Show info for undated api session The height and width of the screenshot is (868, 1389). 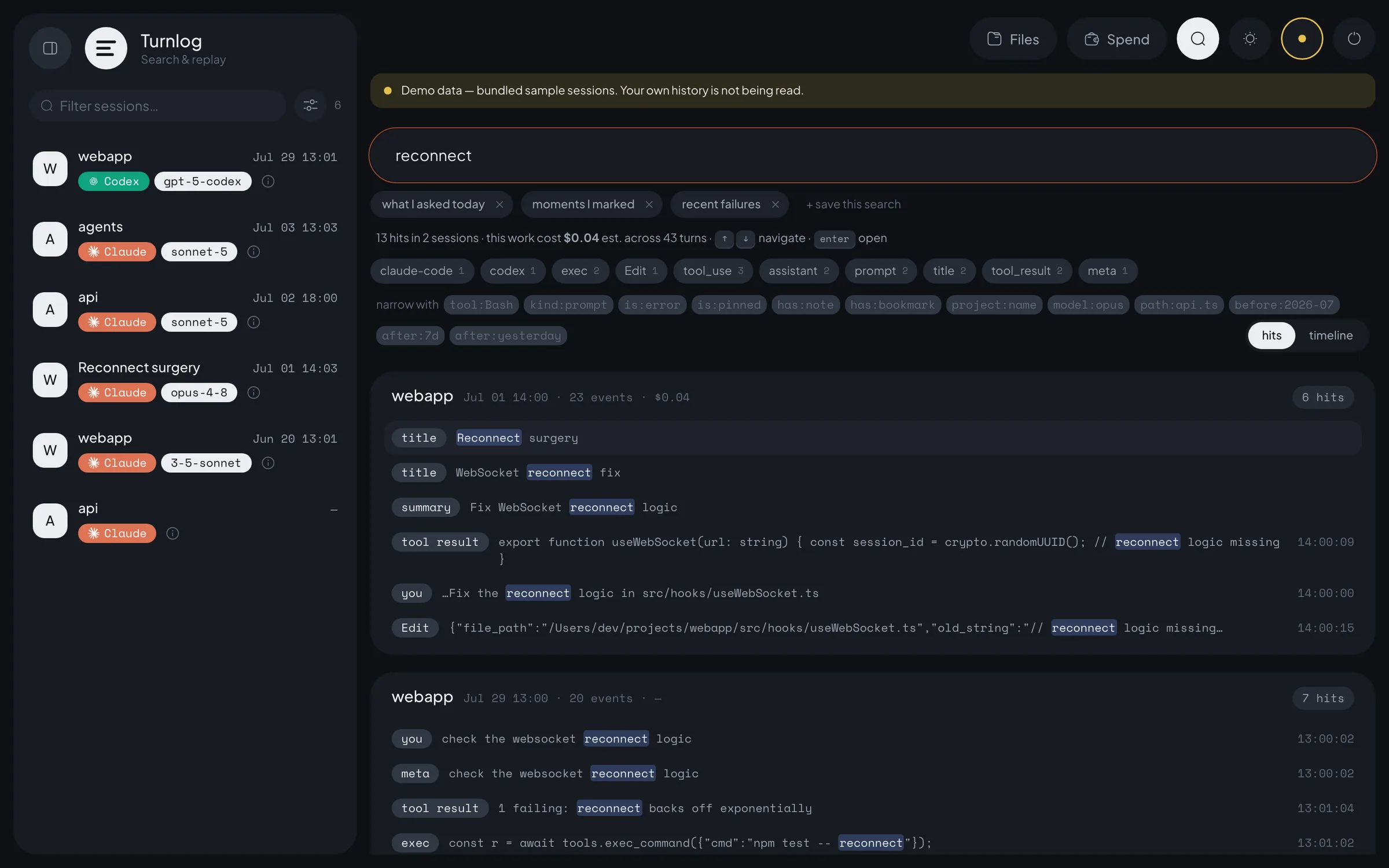[172, 534]
